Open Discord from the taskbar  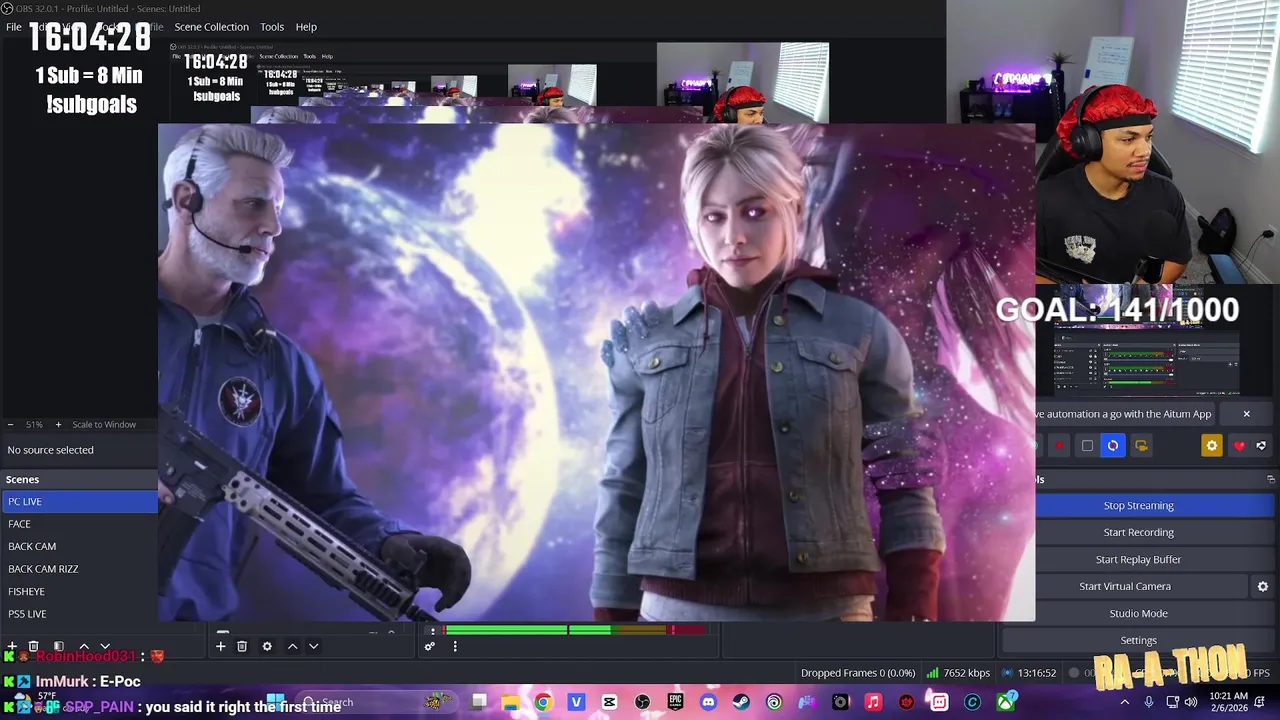point(708,702)
